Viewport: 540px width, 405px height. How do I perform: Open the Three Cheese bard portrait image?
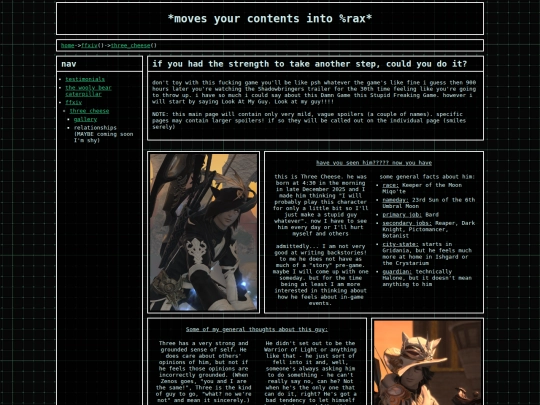point(204,232)
